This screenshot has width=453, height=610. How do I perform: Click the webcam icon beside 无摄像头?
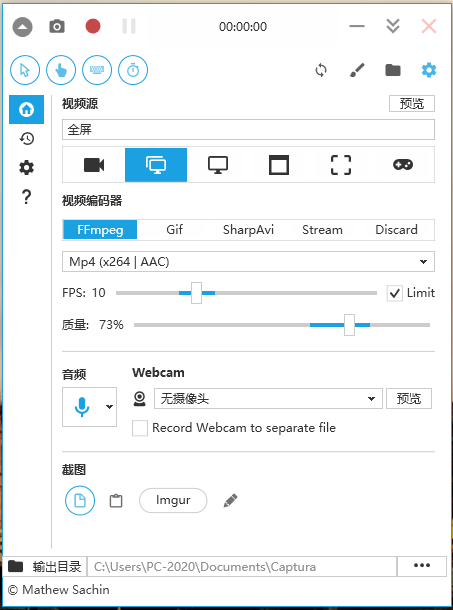pyautogui.click(x=139, y=399)
